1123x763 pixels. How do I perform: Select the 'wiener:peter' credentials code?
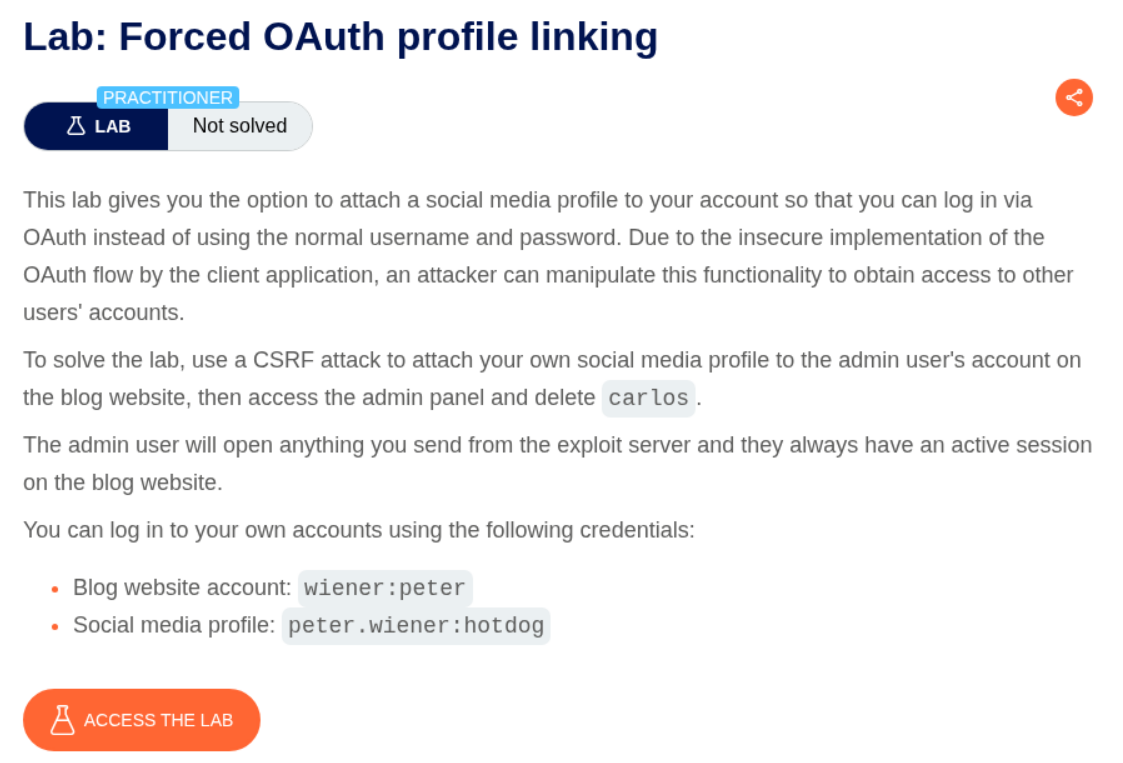385,588
